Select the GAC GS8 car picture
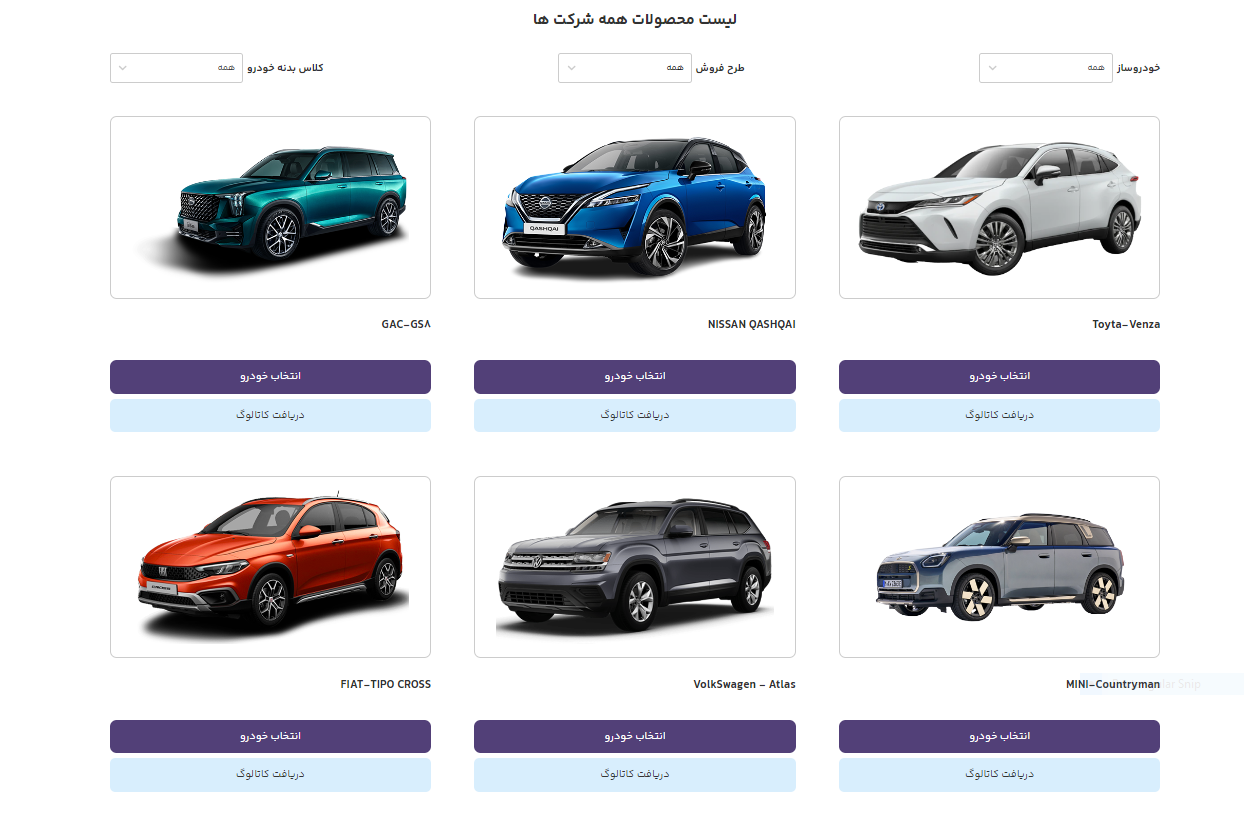The image size is (1244, 835). pos(270,208)
